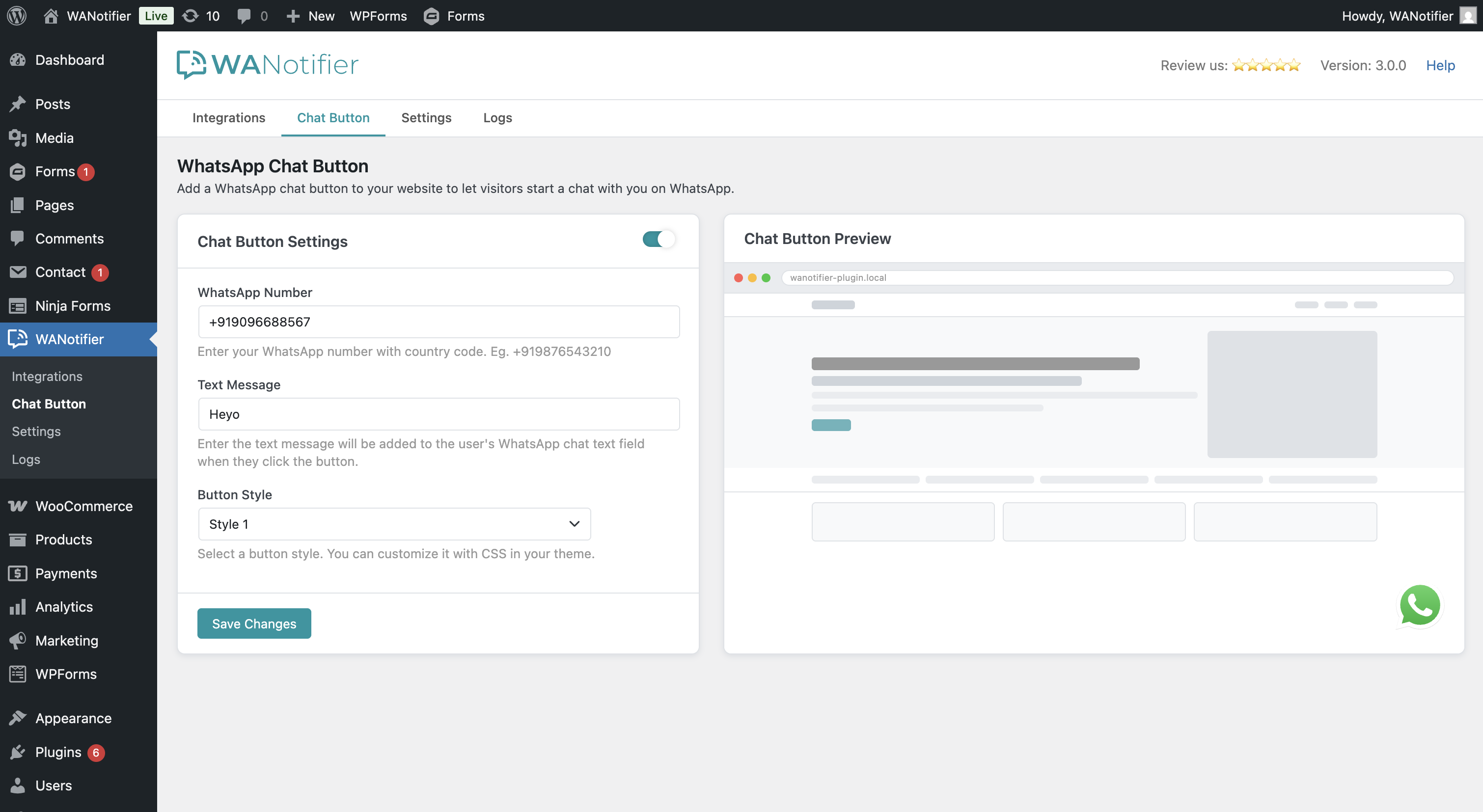Click the updates icon showing 10
The image size is (1483, 812).
[191, 16]
